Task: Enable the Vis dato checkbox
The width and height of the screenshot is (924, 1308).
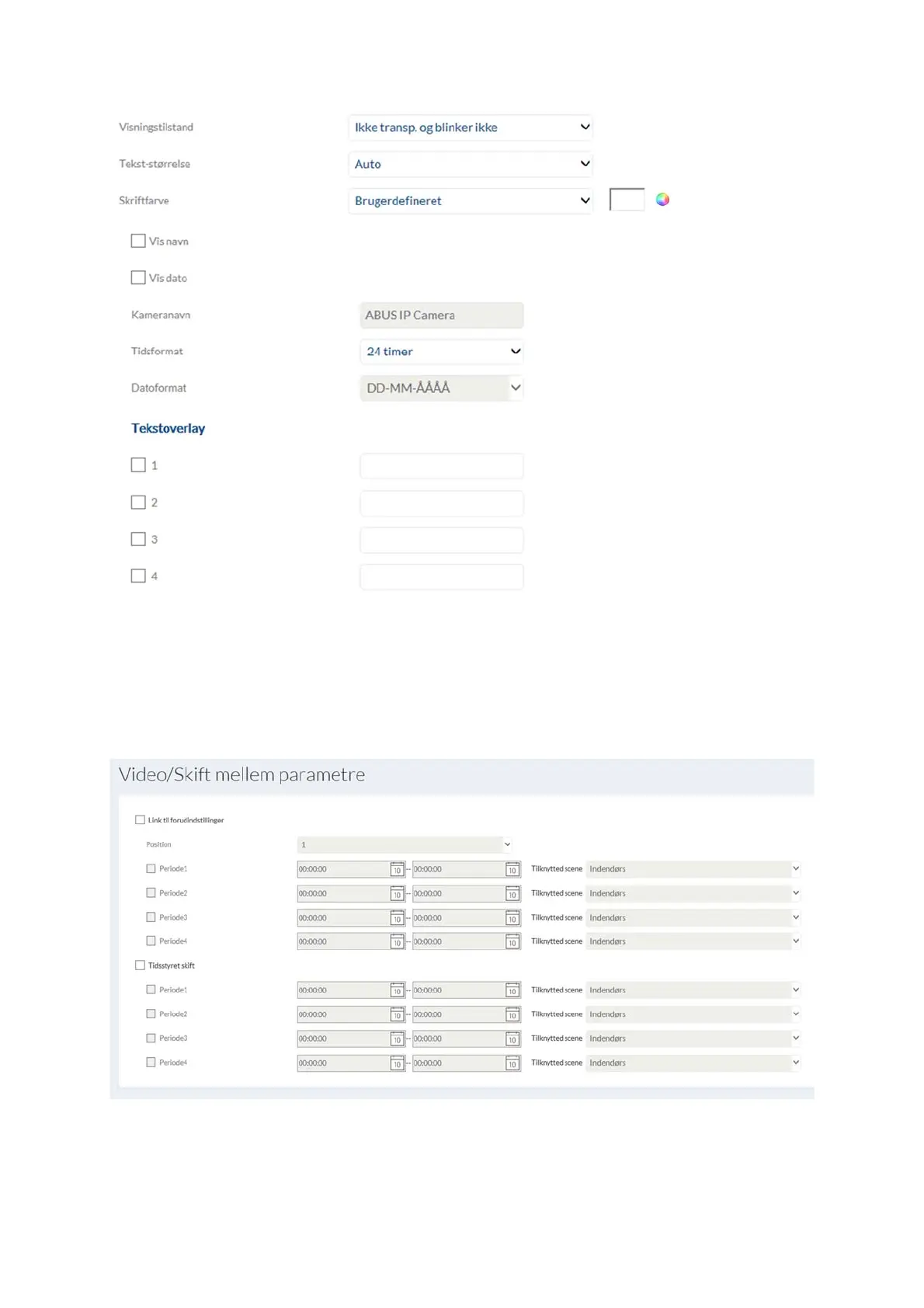Action: [x=138, y=277]
